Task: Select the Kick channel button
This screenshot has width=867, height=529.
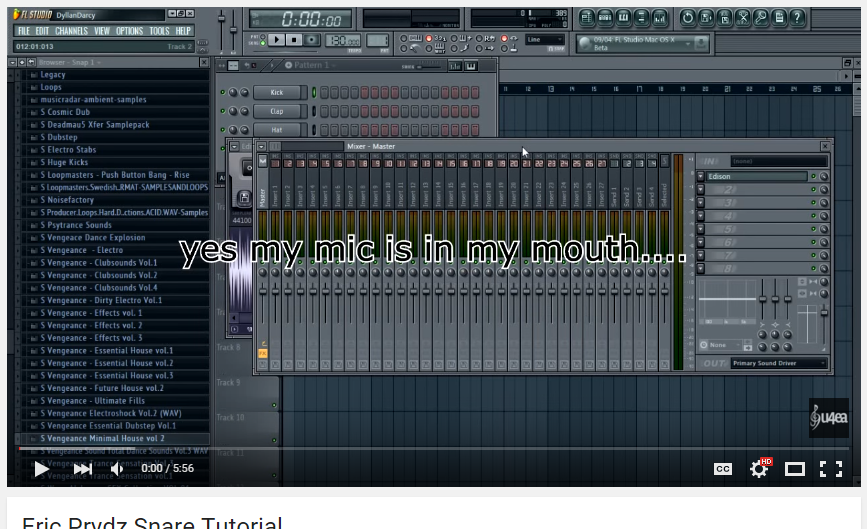Action: pyautogui.click(x=279, y=92)
